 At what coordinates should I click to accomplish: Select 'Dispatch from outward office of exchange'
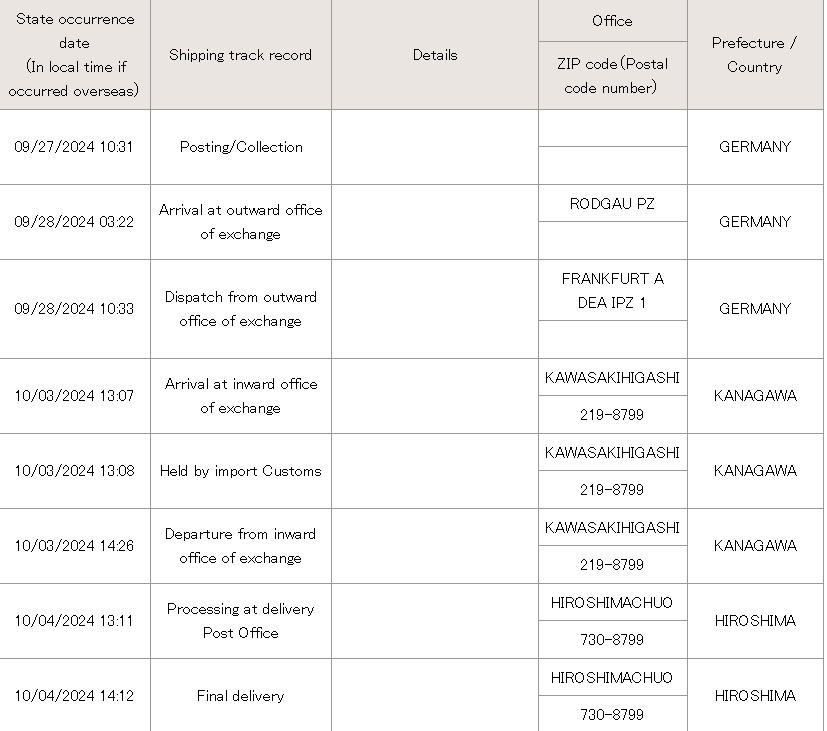click(241, 309)
